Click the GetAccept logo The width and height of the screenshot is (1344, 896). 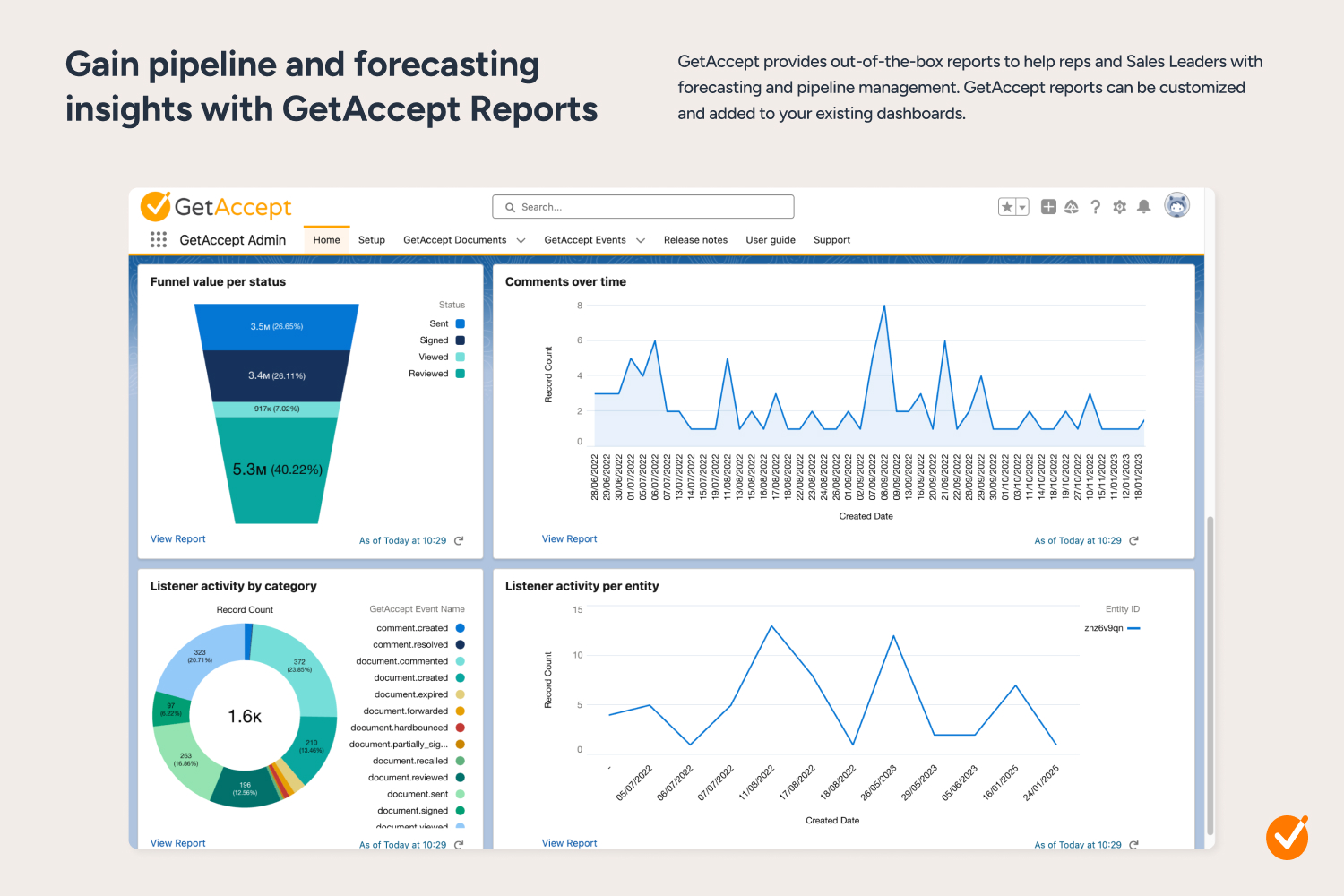tap(216, 207)
